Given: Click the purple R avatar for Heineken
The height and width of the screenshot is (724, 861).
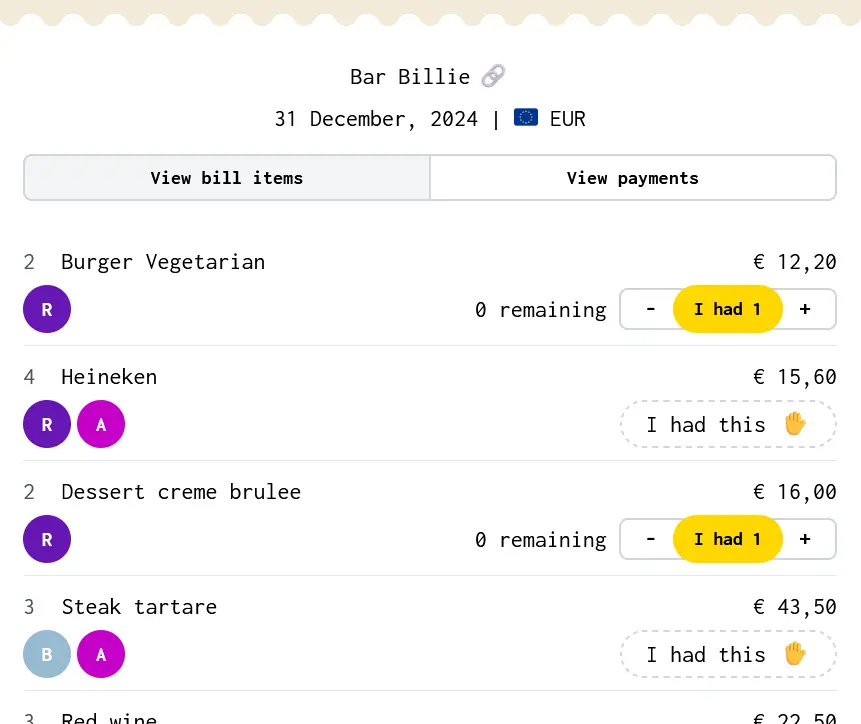Looking at the screenshot, I should tap(47, 424).
